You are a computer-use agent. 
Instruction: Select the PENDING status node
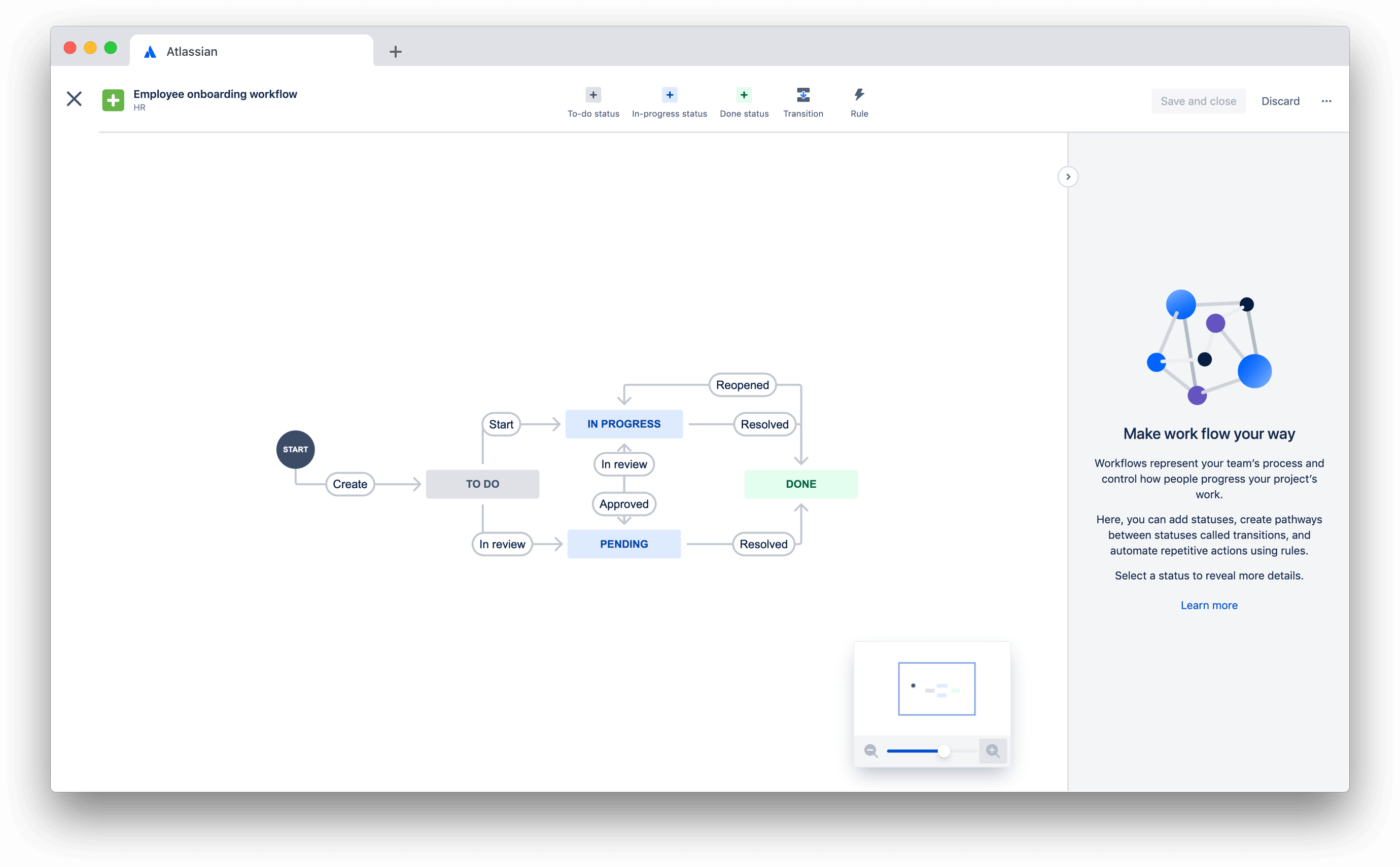pos(623,543)
